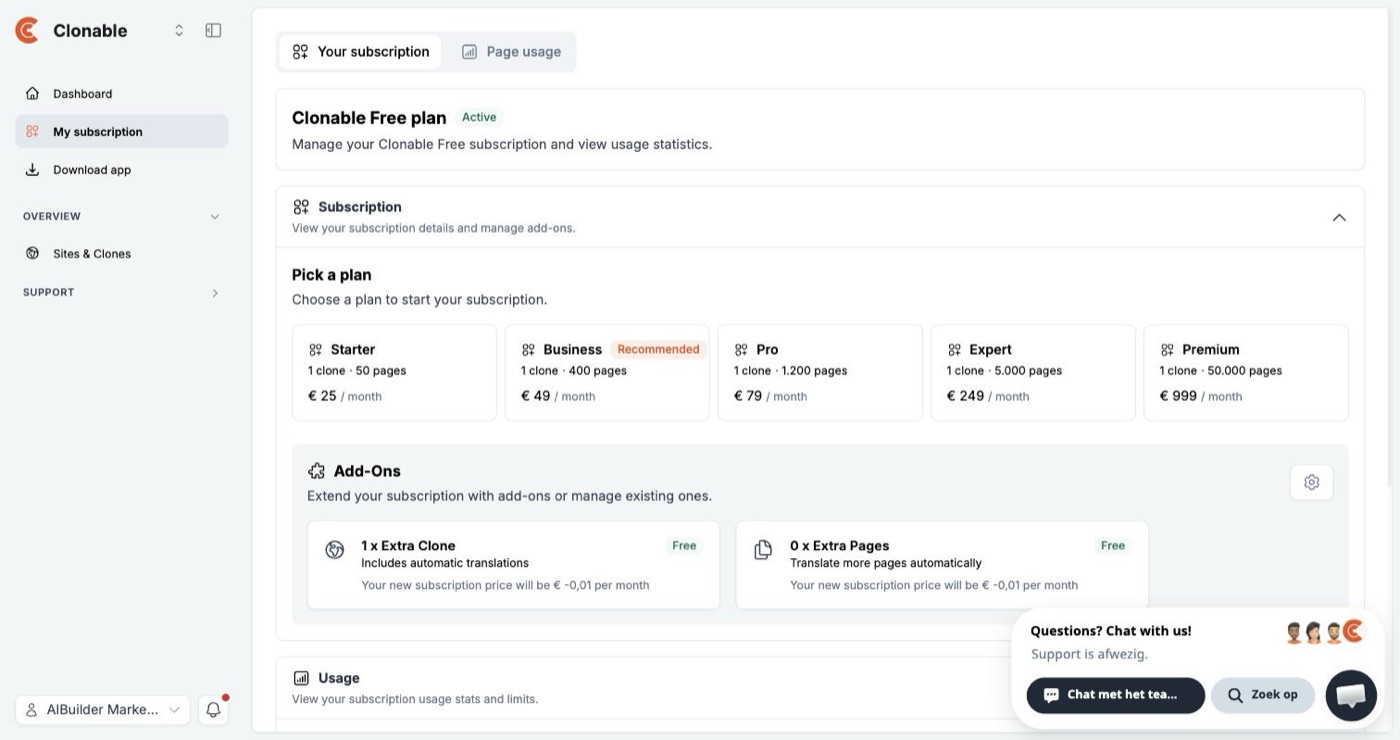This screenshot has width=1400, height=740.
Task: Go to Dashboard in sidebar
Action: point(121,93)
